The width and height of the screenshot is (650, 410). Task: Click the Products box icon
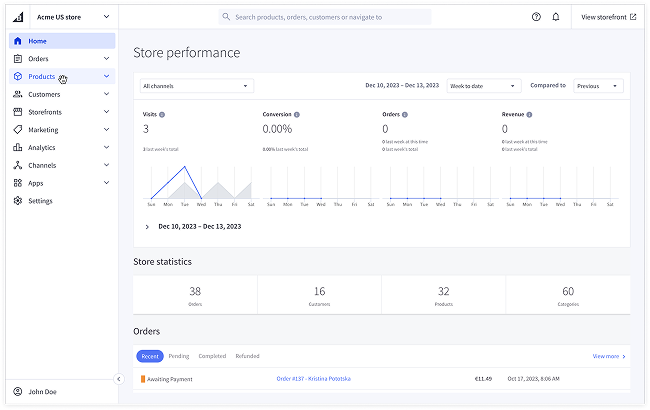click(17, 76)
